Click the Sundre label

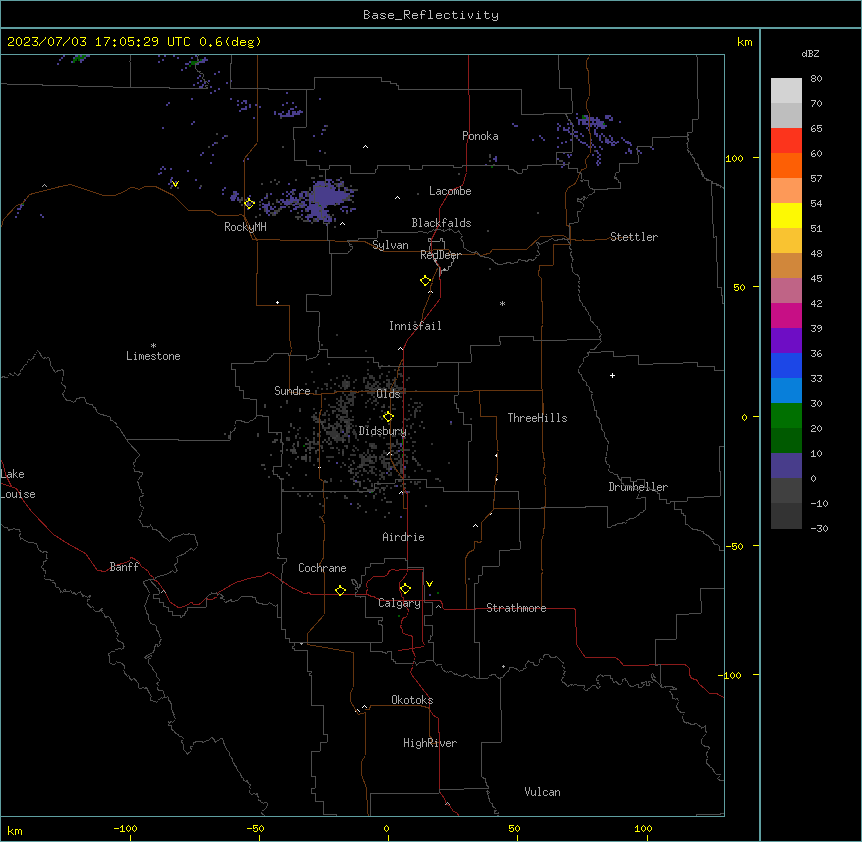click(x=292, y=391)
